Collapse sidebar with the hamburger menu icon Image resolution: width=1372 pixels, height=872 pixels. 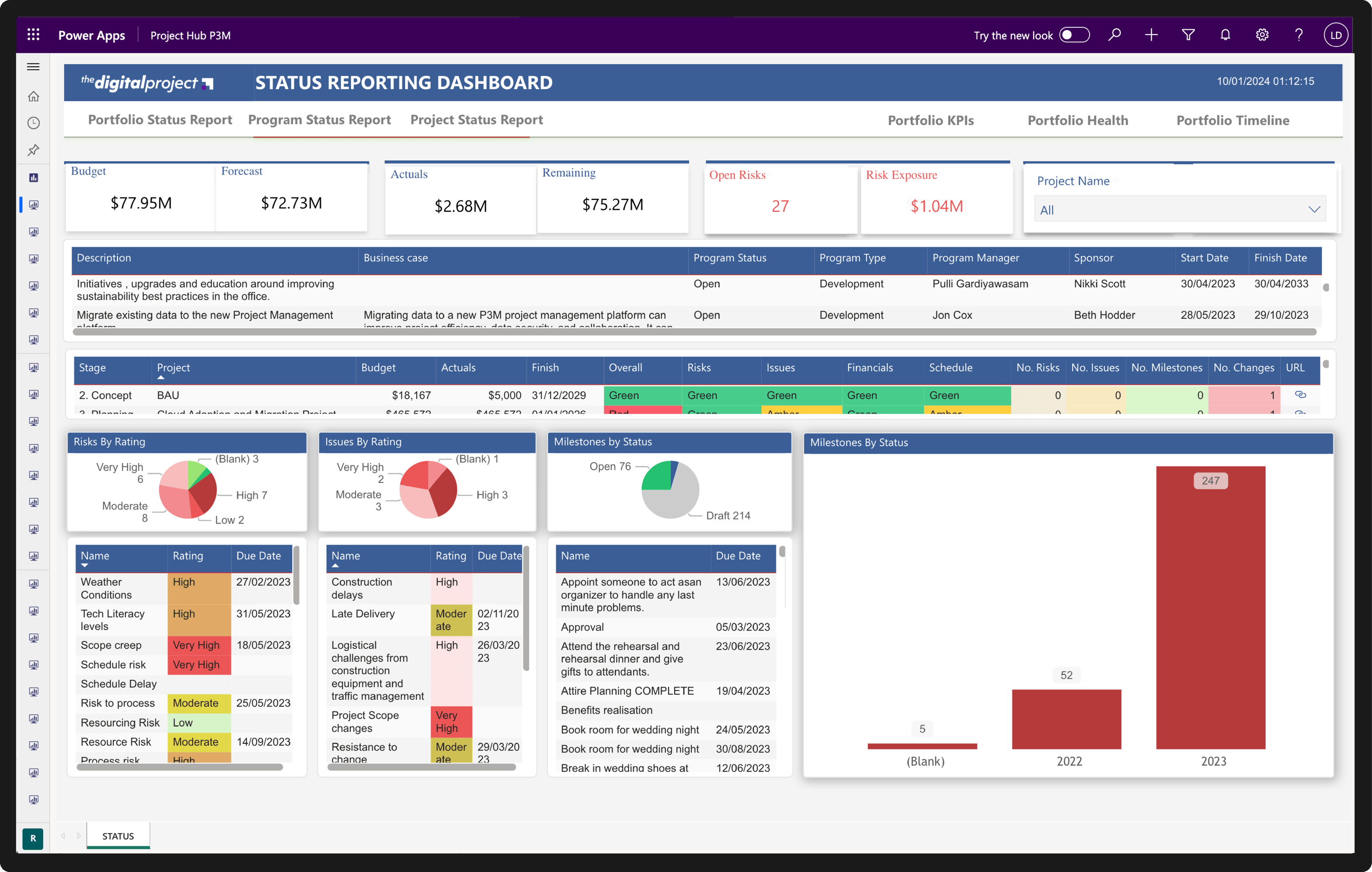tap(34, 67)
